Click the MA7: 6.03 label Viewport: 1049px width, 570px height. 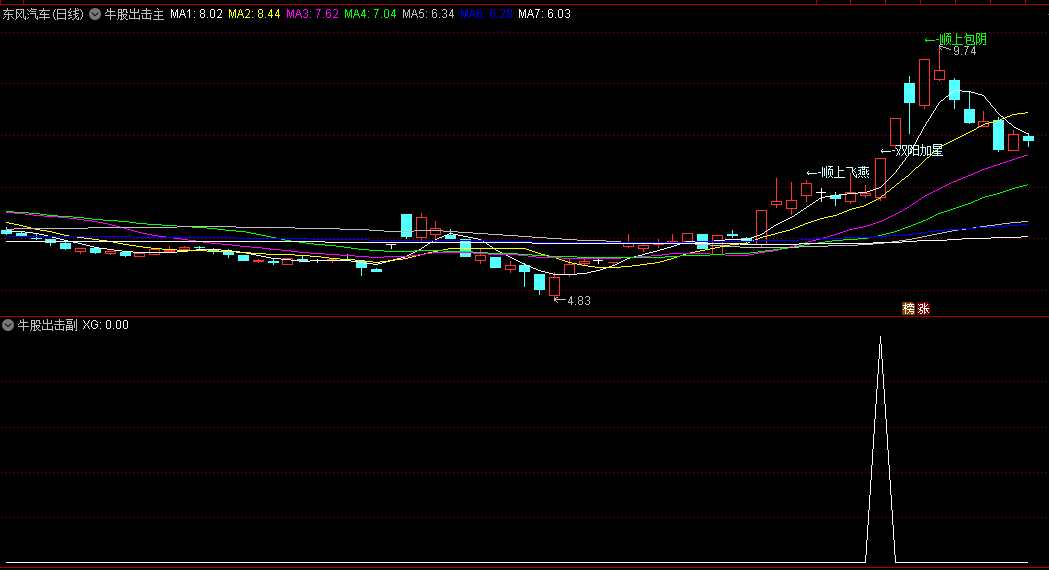545,14
